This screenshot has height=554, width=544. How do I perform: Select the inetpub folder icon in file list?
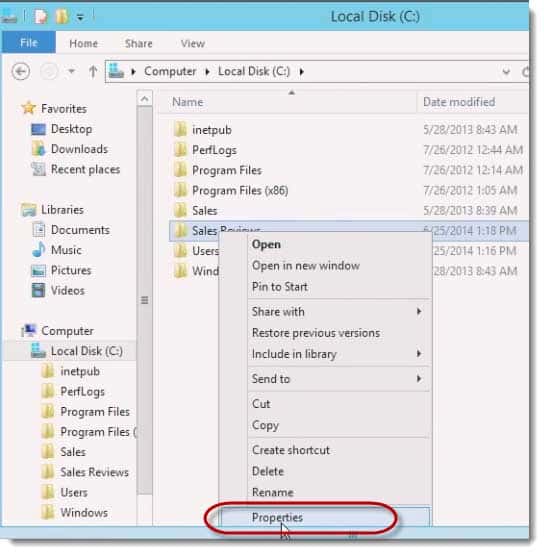click(x=181, y=130)
